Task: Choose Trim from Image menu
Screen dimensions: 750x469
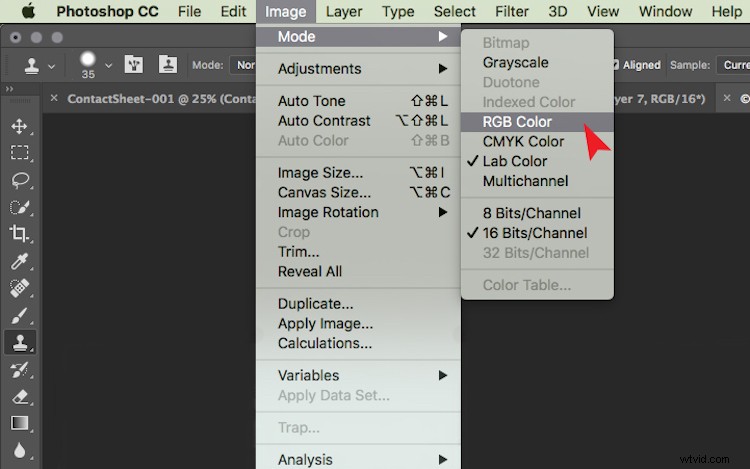Action: tap(358, 251)
